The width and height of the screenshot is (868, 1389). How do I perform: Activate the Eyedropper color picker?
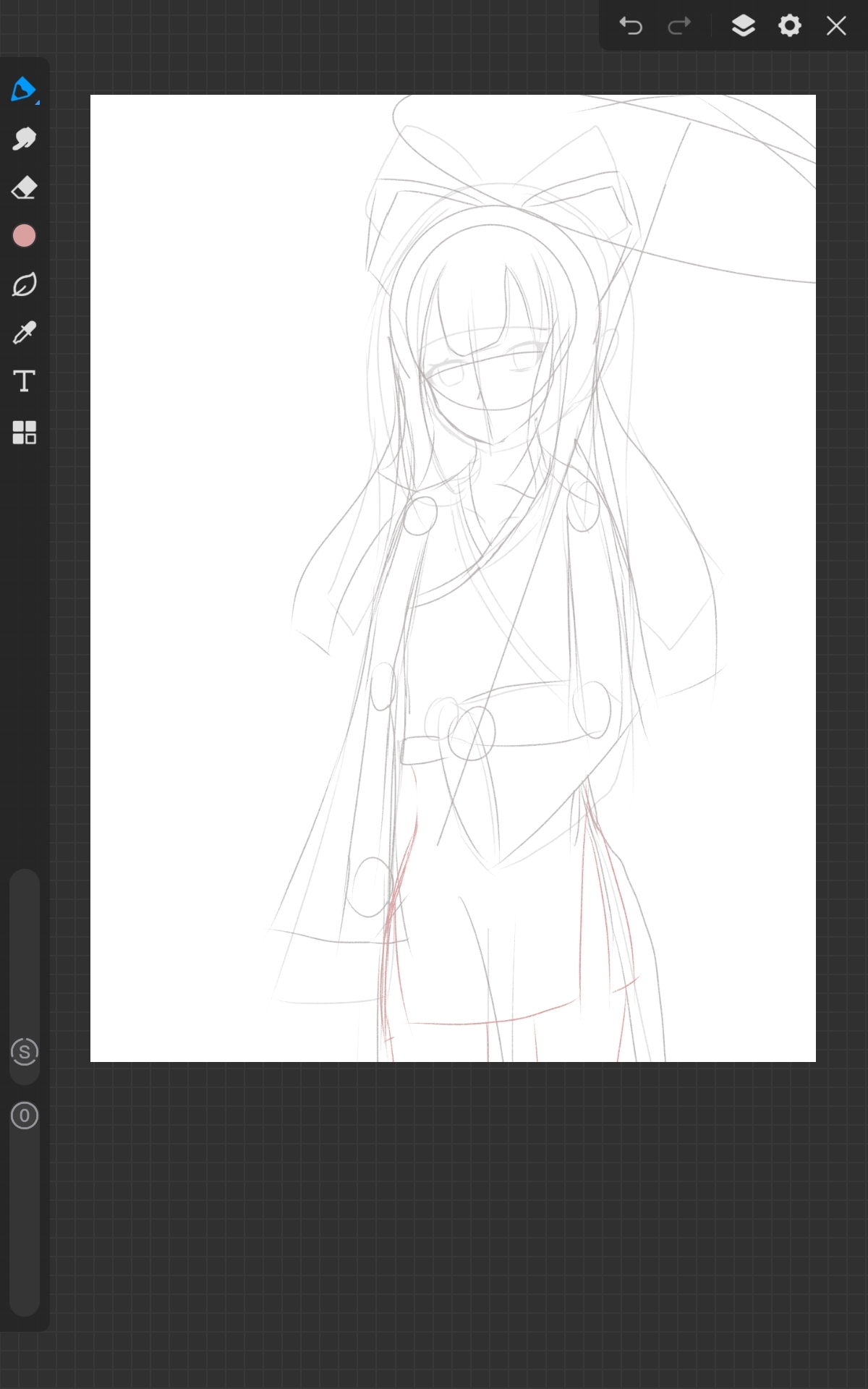(24, 333)
